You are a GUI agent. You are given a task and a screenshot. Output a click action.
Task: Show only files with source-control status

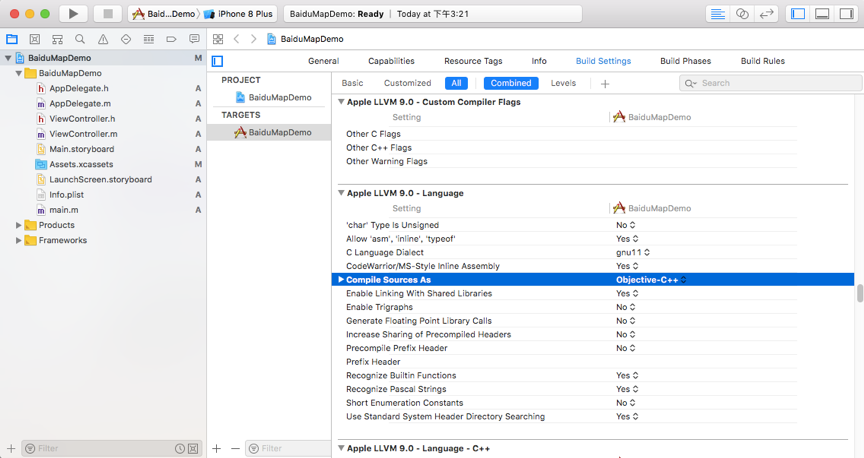[193, 449]
